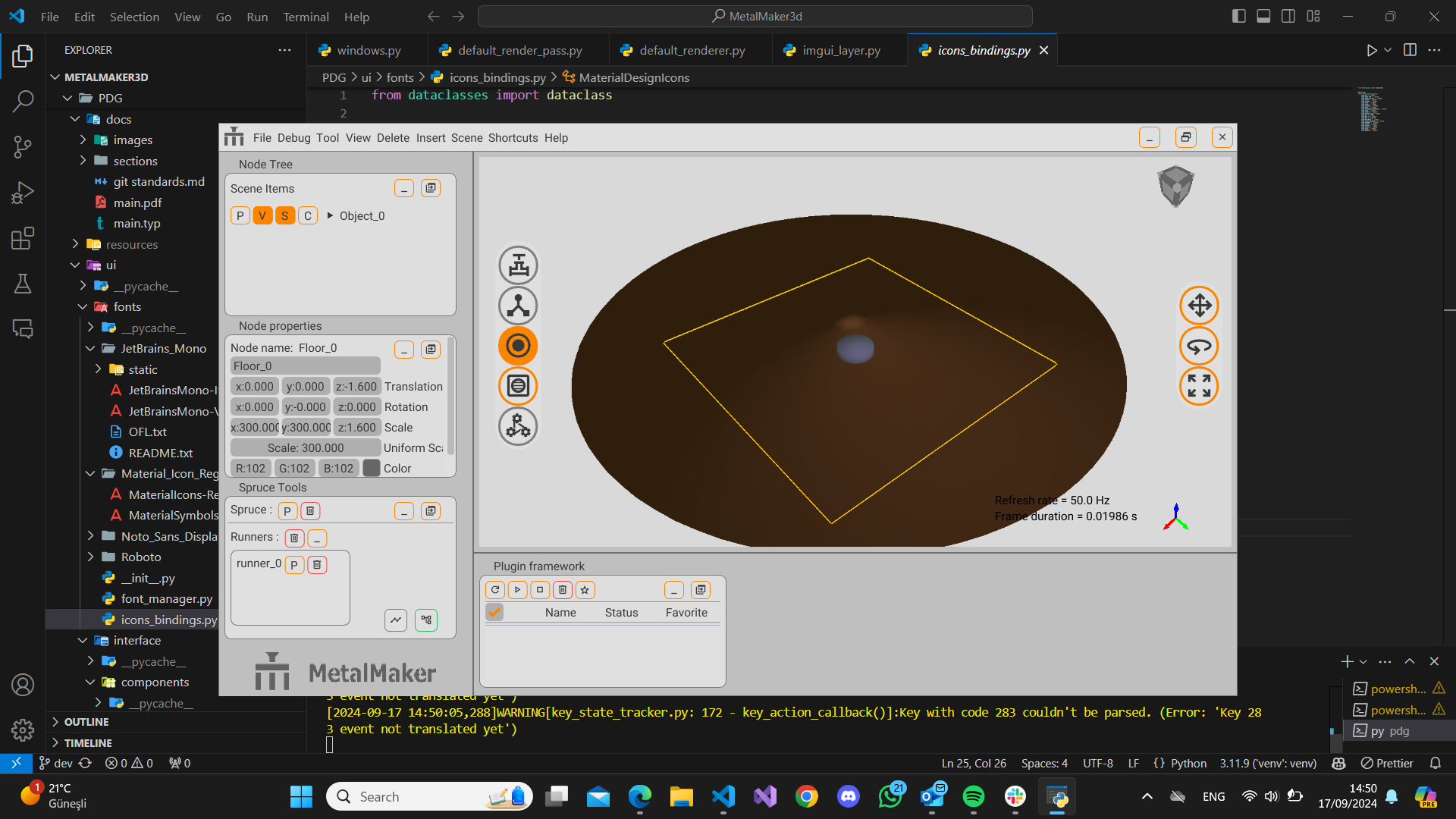Minimize the Scene Items panel
Screen dimensions: 1456x819
(404, 188)
